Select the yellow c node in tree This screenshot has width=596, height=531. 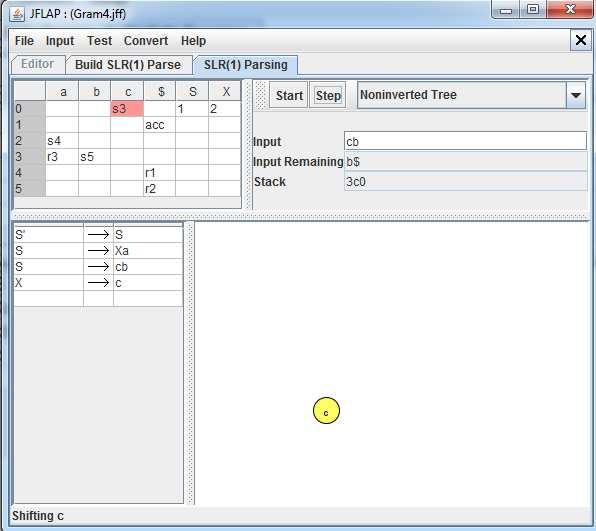pyautogui.click(x=326, y=411)
